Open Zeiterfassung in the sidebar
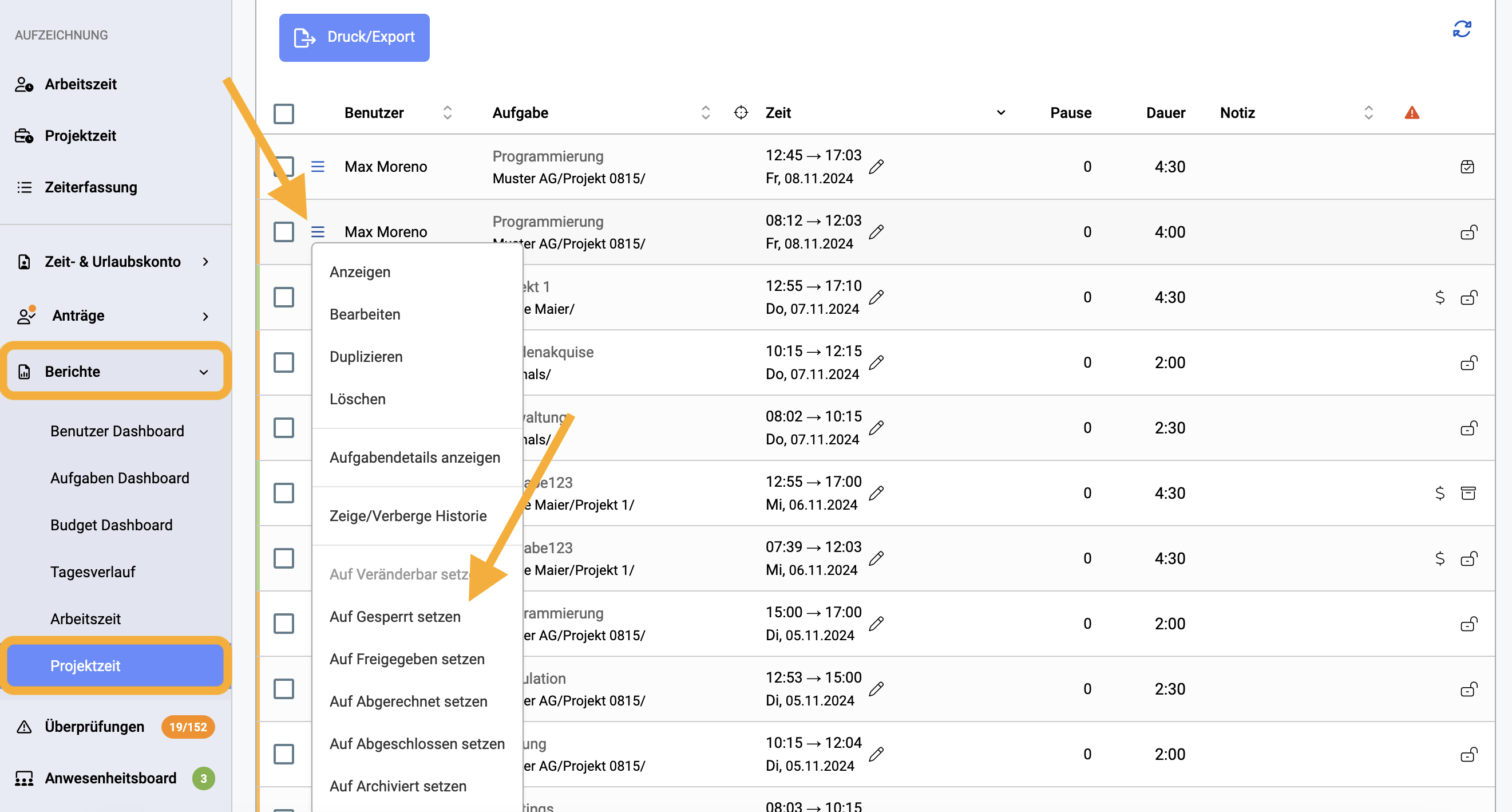The width and height of the screenshot is (1512, 812). 91,187
